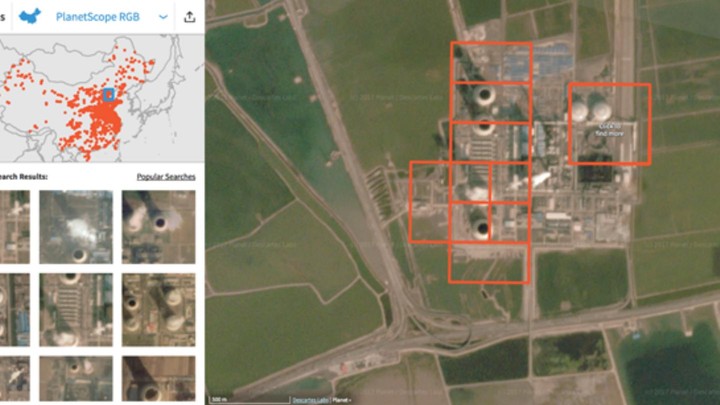Click the 500 m scale bar label
720x405 pixels.
220,399
